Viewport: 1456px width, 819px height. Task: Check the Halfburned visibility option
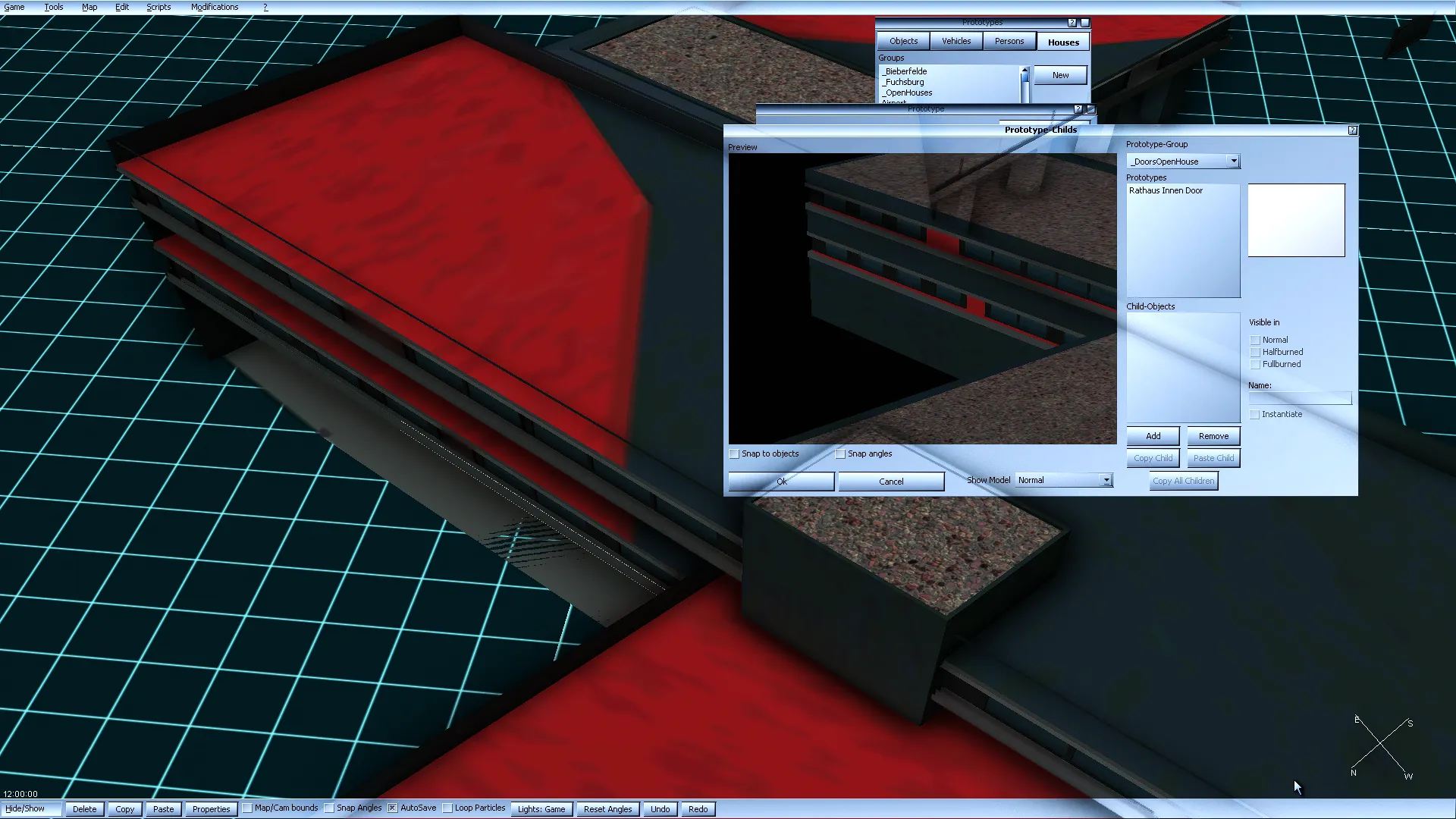1255,353
